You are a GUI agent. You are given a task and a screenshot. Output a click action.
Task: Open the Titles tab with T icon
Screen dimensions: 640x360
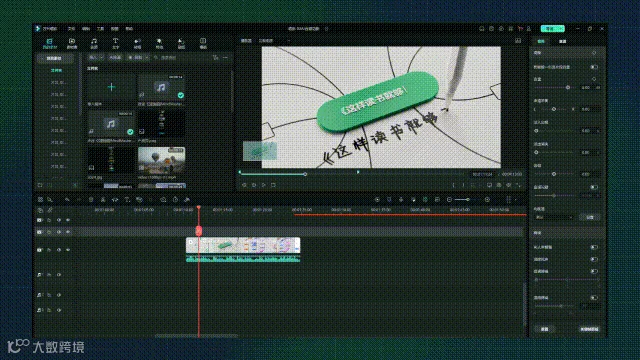116,43
